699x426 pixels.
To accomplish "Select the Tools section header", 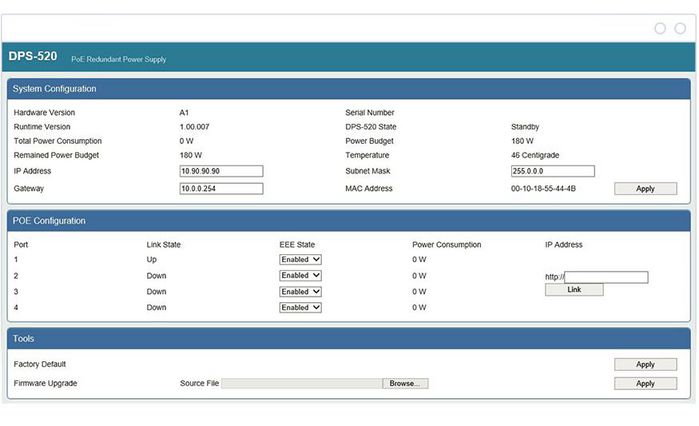I will click(349, 338).
